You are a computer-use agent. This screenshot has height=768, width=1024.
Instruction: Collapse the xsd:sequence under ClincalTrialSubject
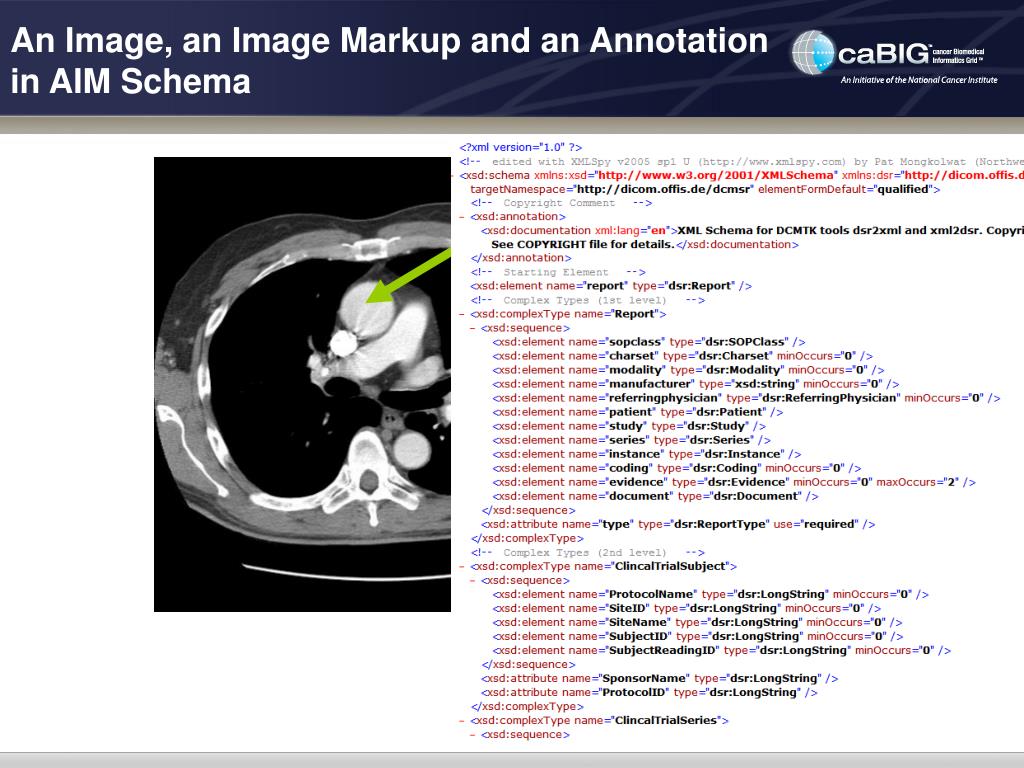pyautogui.click(x=473, y=580)
